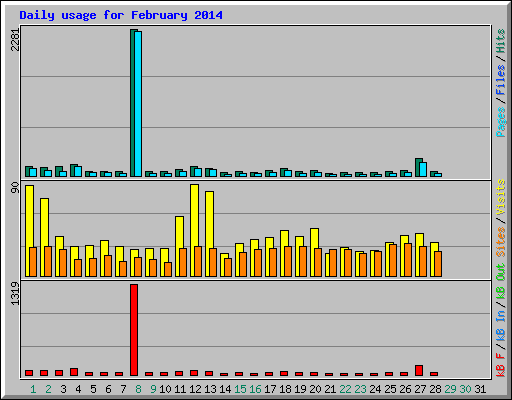512x400 pixels.
Task: Click the 2281 hits axis label
Action: pyautogui.click(x=16, y=40)
